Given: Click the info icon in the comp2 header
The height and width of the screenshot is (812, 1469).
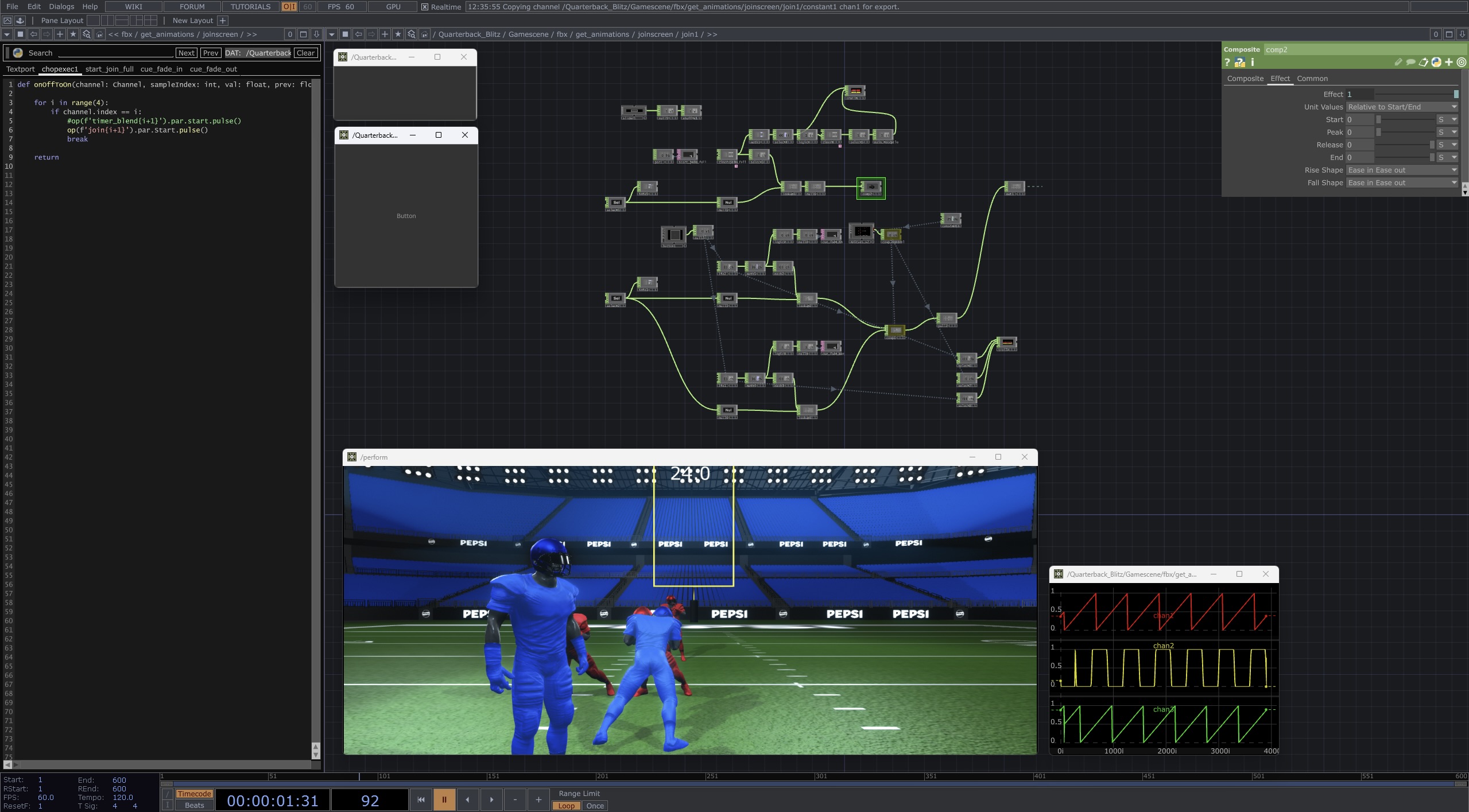Looking at the screenshot, I should coord(1253,63).
